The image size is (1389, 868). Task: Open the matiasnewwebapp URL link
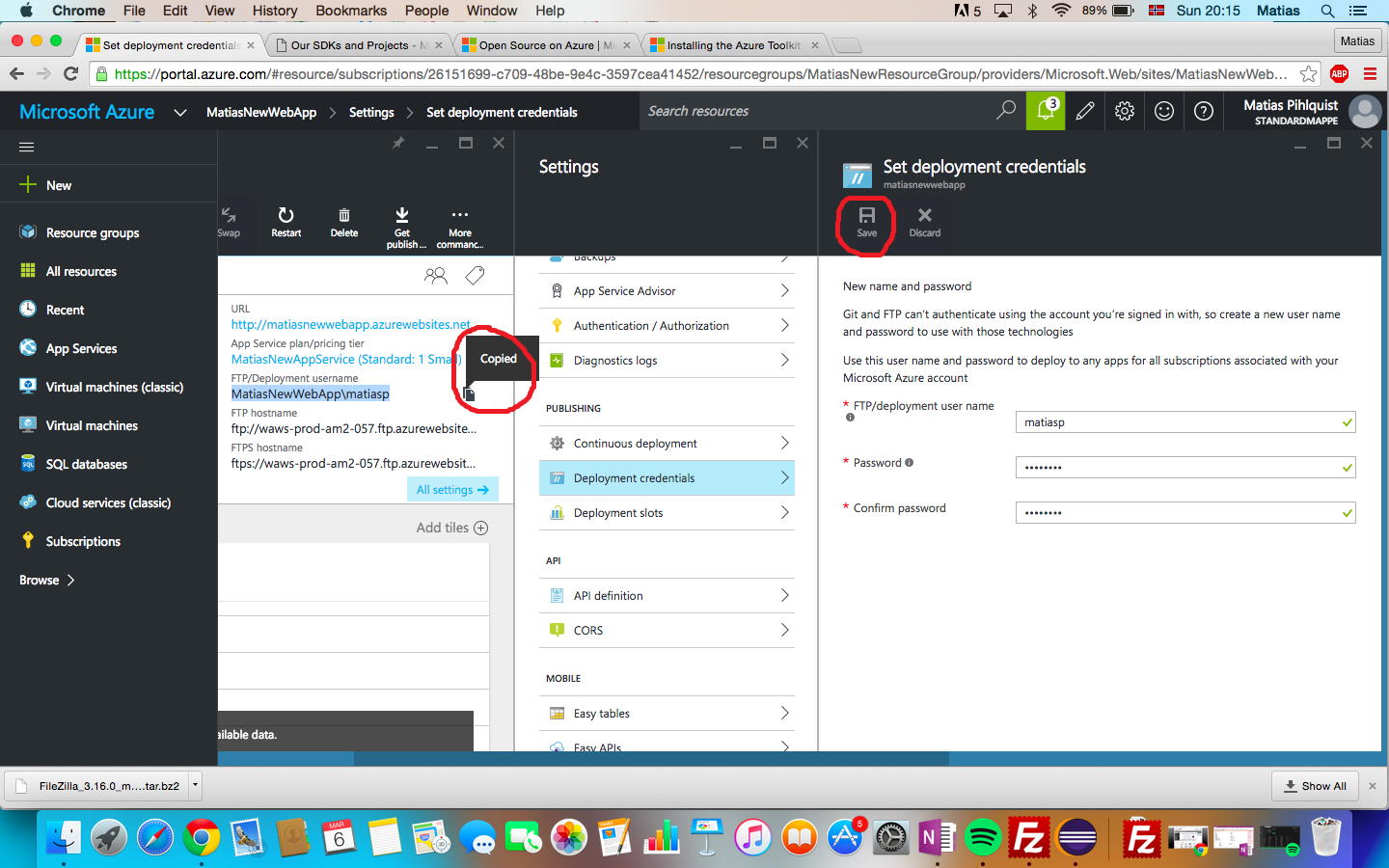pos(351,325)
